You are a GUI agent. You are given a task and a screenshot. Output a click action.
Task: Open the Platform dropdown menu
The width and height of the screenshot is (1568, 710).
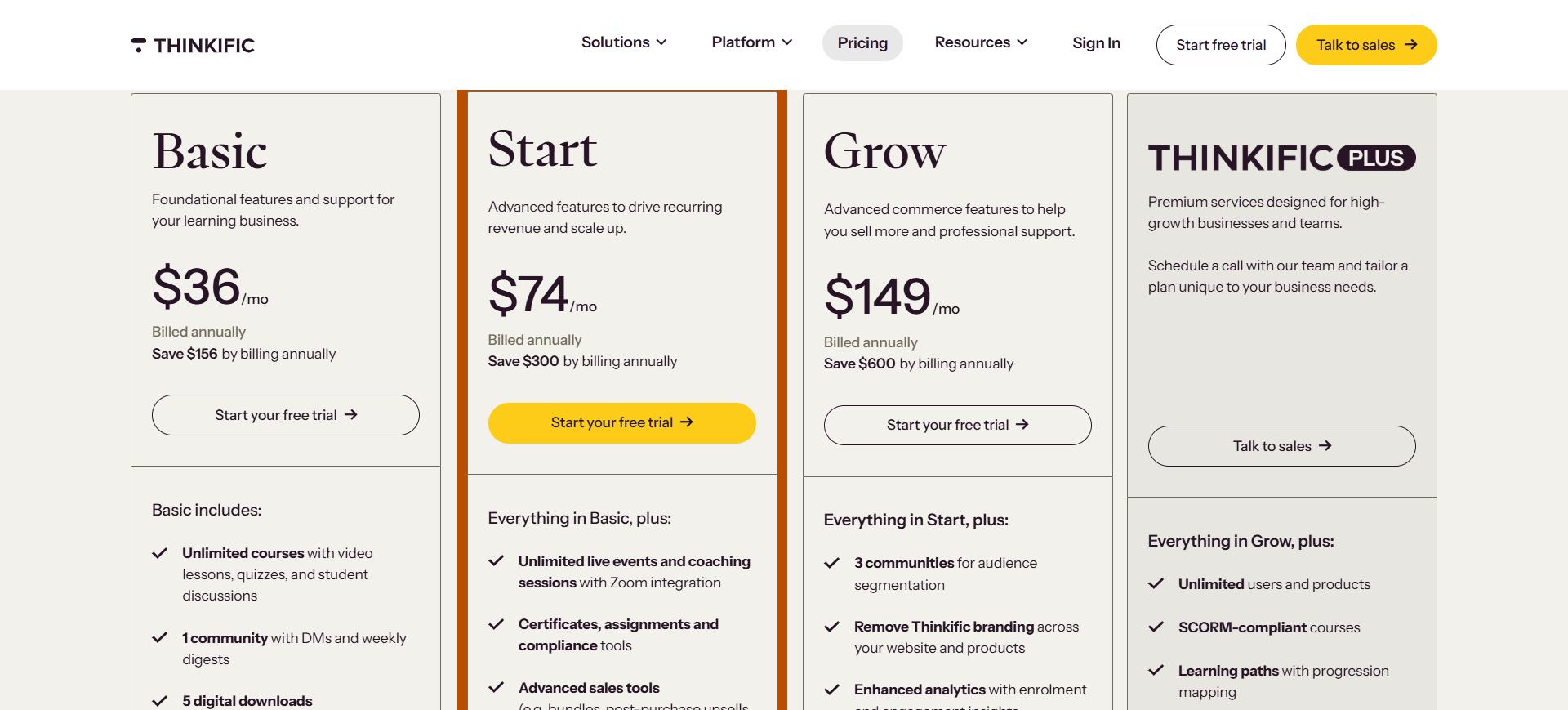tap(751, 42)
